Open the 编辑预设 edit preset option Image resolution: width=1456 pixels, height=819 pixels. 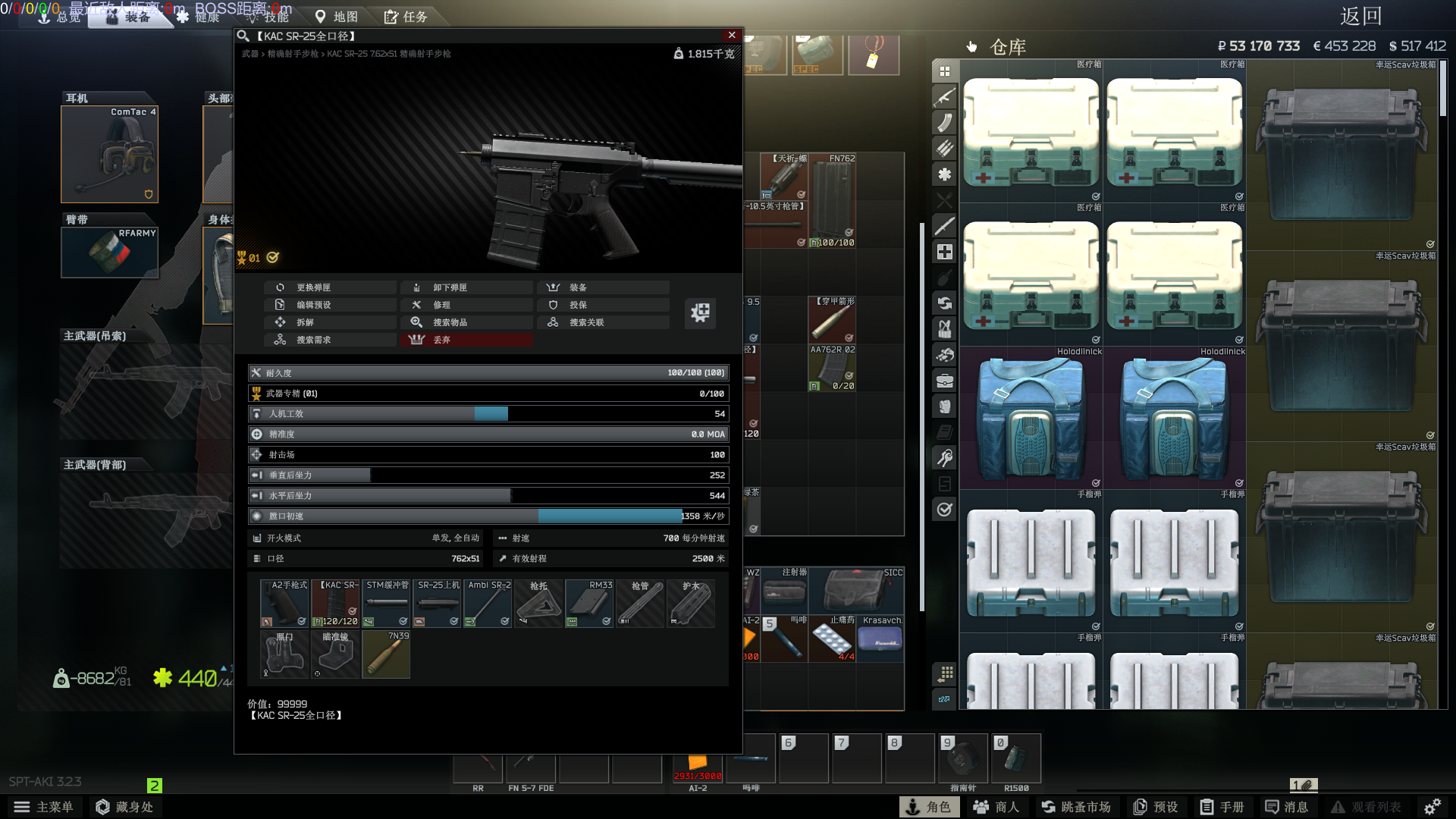click(x=313, y=305)
